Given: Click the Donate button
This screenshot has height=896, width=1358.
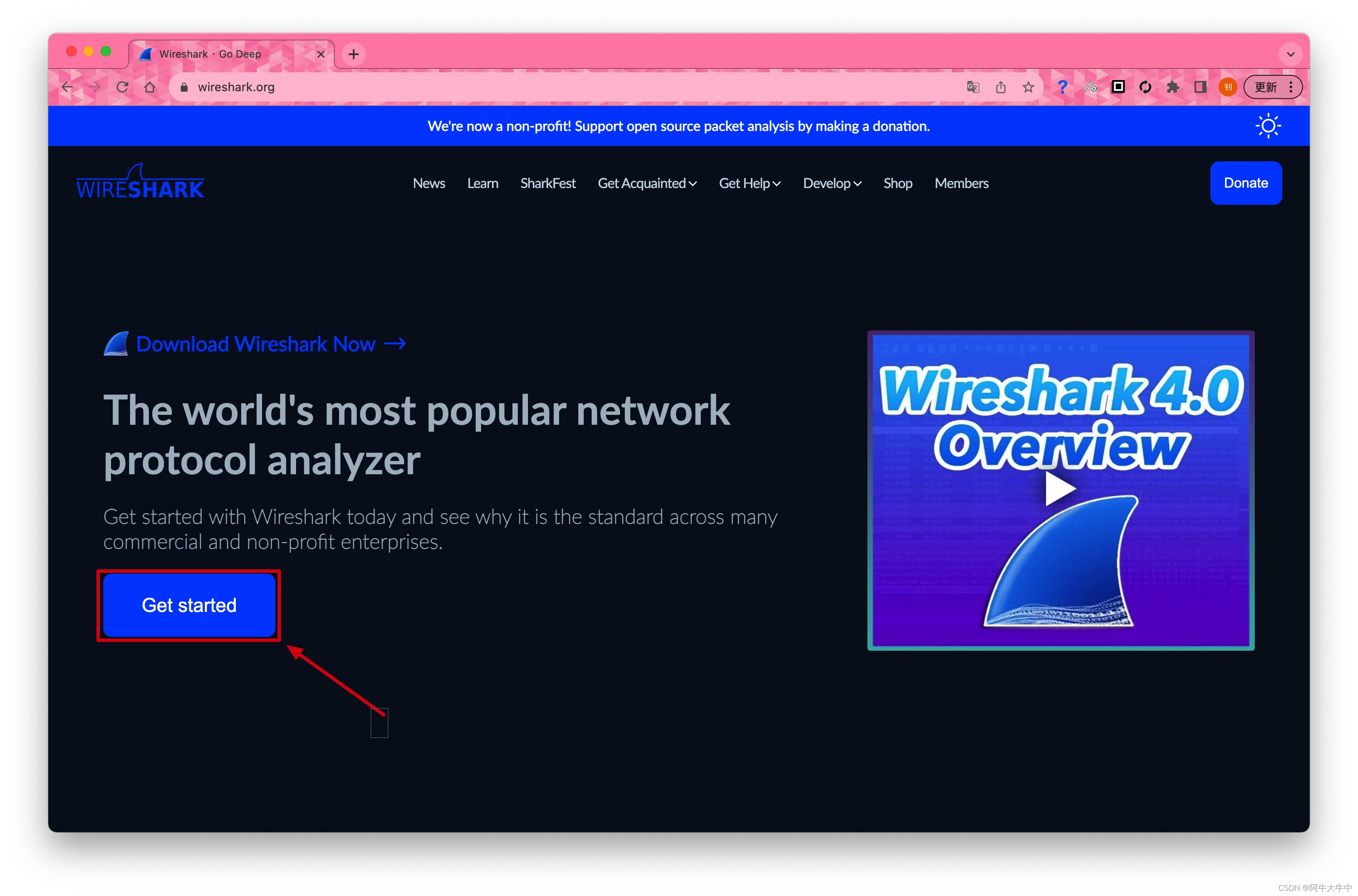Looking at the screenshot, I should [x=1246, y=183].
